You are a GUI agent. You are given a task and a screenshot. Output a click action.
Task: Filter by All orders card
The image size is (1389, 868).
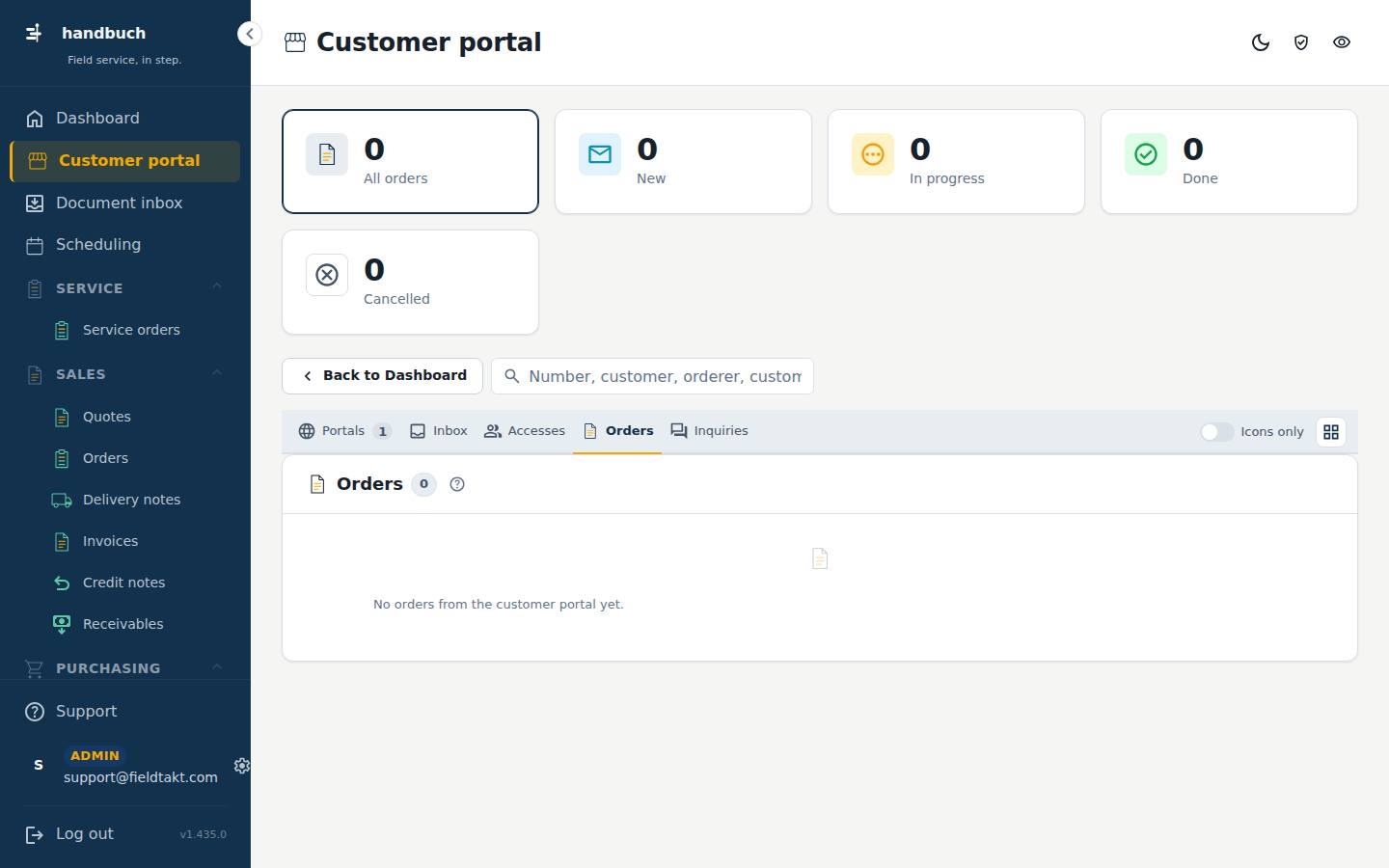[410, 161]
